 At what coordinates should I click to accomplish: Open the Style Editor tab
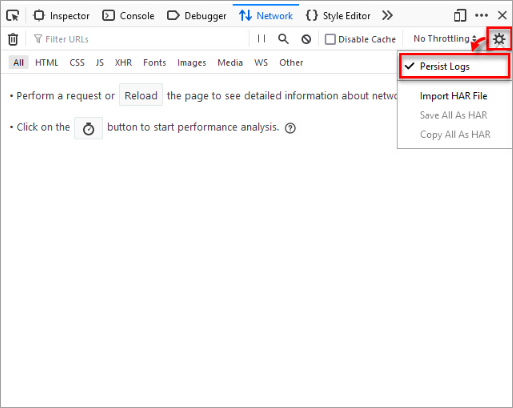[x=338, y=16]
